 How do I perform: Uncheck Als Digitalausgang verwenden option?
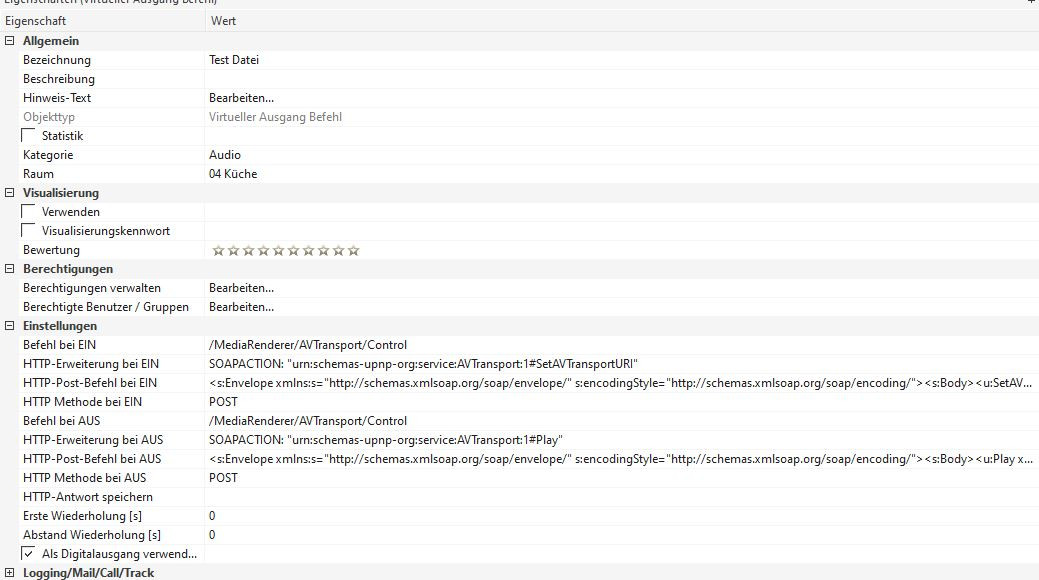point(29,554)
